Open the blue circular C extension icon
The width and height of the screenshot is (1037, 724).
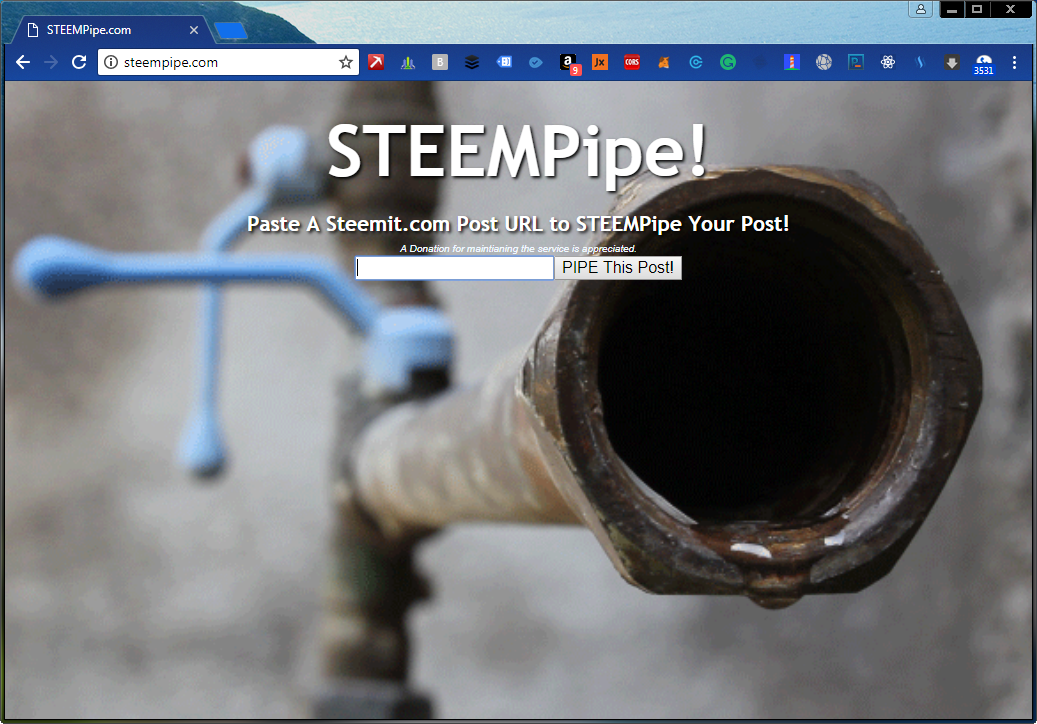[x=696, y=62]
